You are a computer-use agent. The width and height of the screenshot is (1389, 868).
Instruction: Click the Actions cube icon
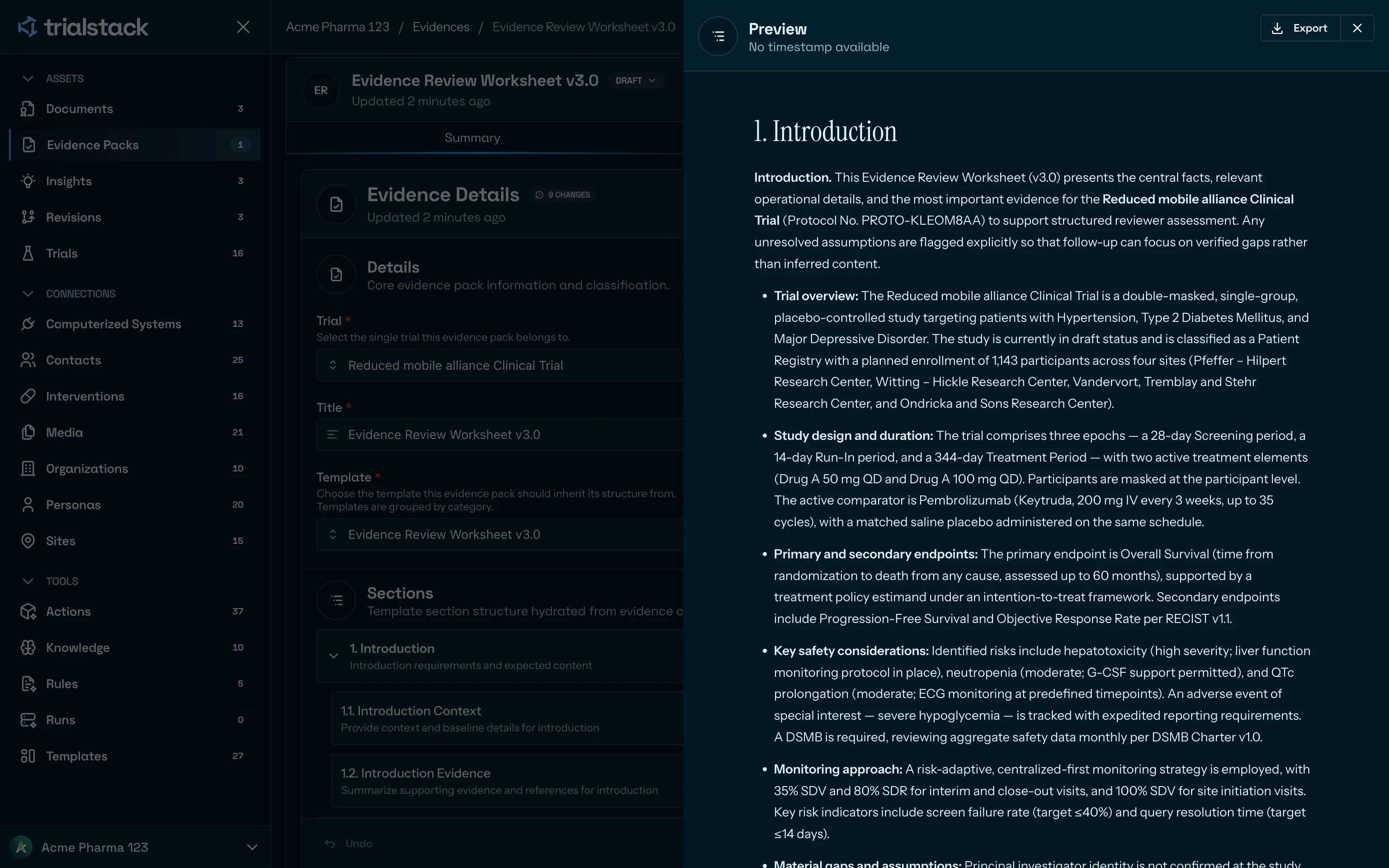[28, 611]
